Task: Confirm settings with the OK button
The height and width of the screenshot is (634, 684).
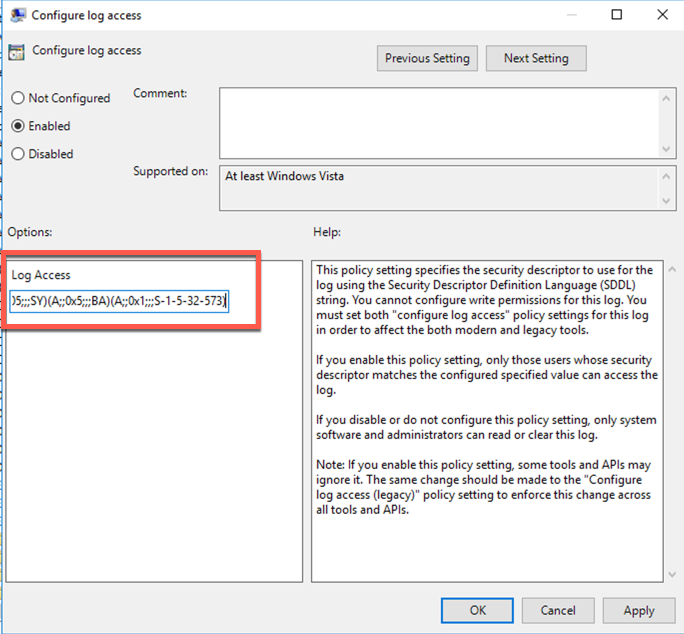Action: [478, 610]
